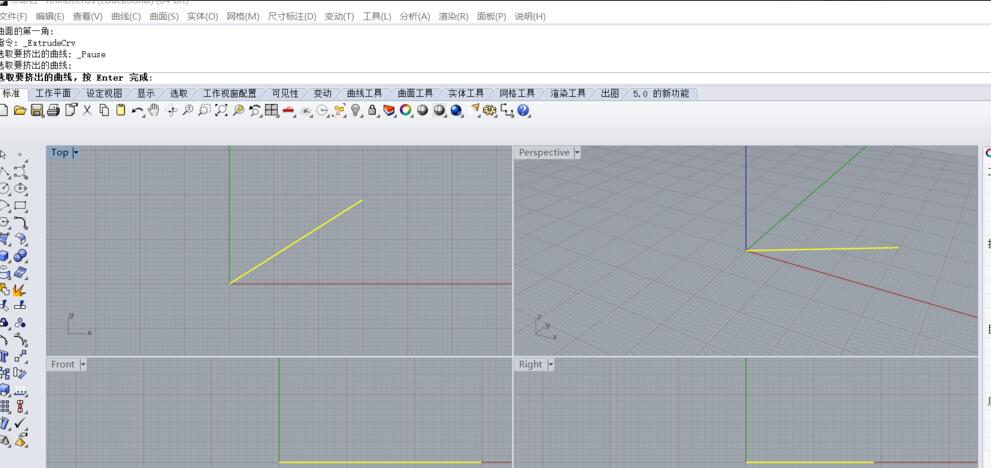991x468 pixels.
Task: Select the Rectangle tool in the sidebar
Action: pyautogui.click(x=20, y=205)
